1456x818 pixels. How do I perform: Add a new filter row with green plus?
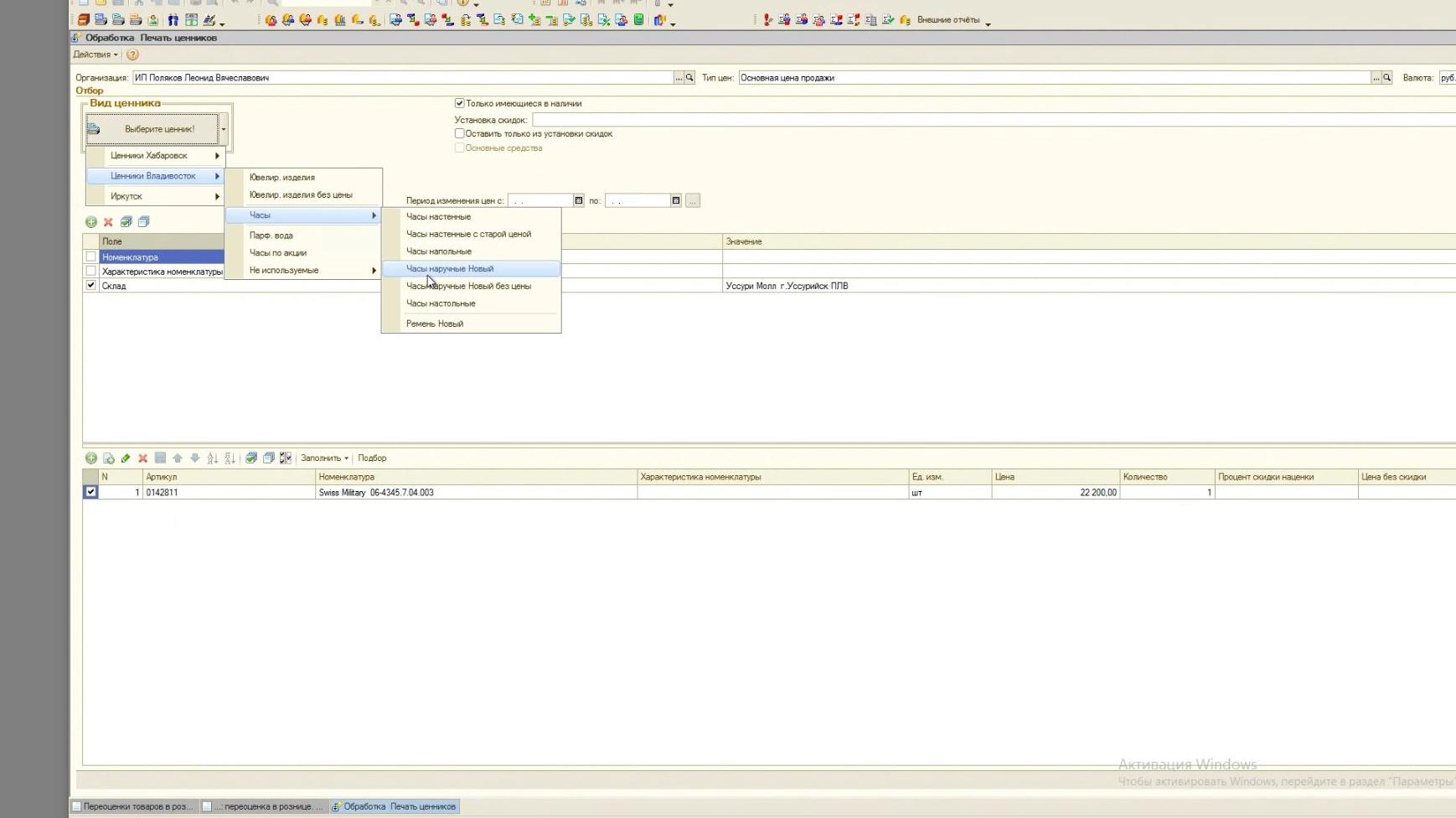(x=90, y=222)
